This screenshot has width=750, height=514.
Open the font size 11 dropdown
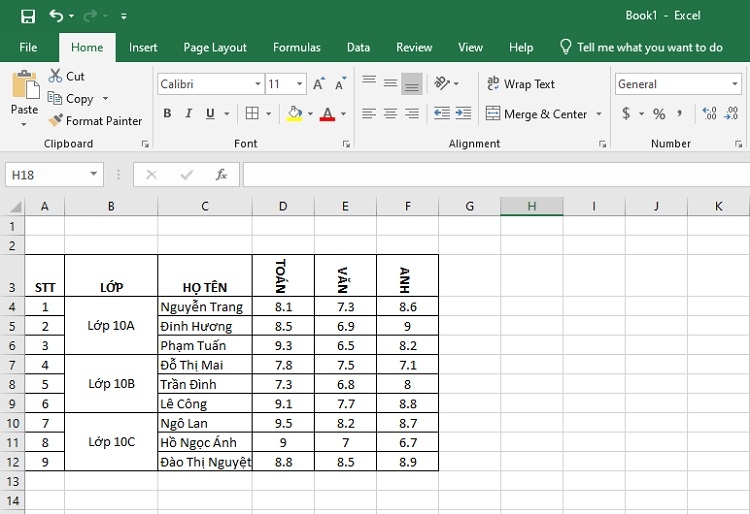pyautogui.click(x=299, y=84)
